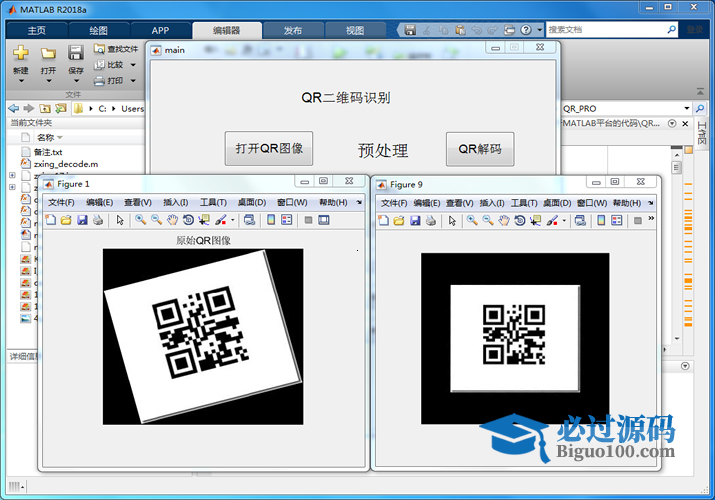
Task: Select Zoom In tool in Figure 9
Action: pyautogui.click(x=472, y=221)
